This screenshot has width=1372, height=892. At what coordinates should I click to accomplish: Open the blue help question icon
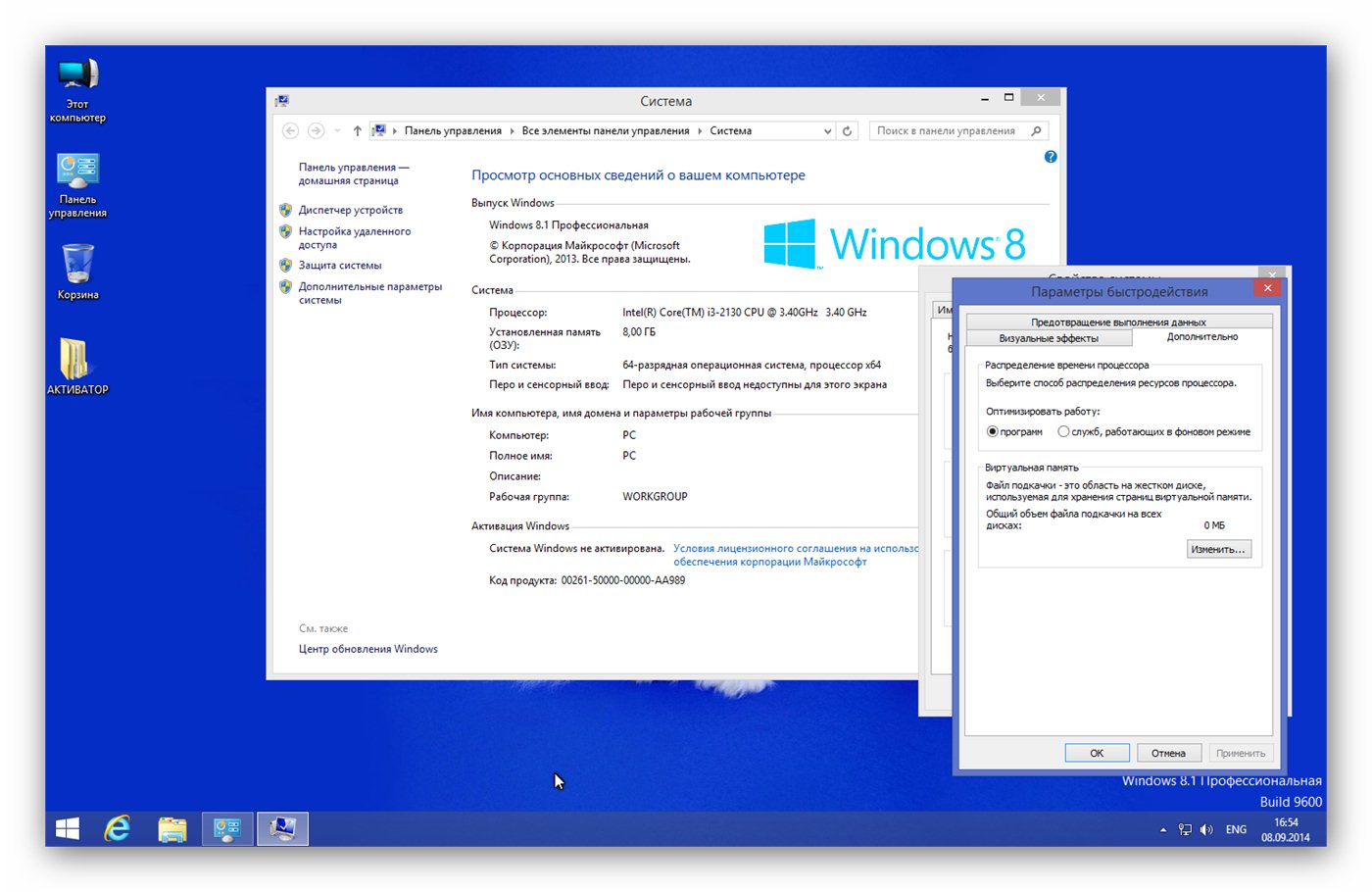point(1051,157)
